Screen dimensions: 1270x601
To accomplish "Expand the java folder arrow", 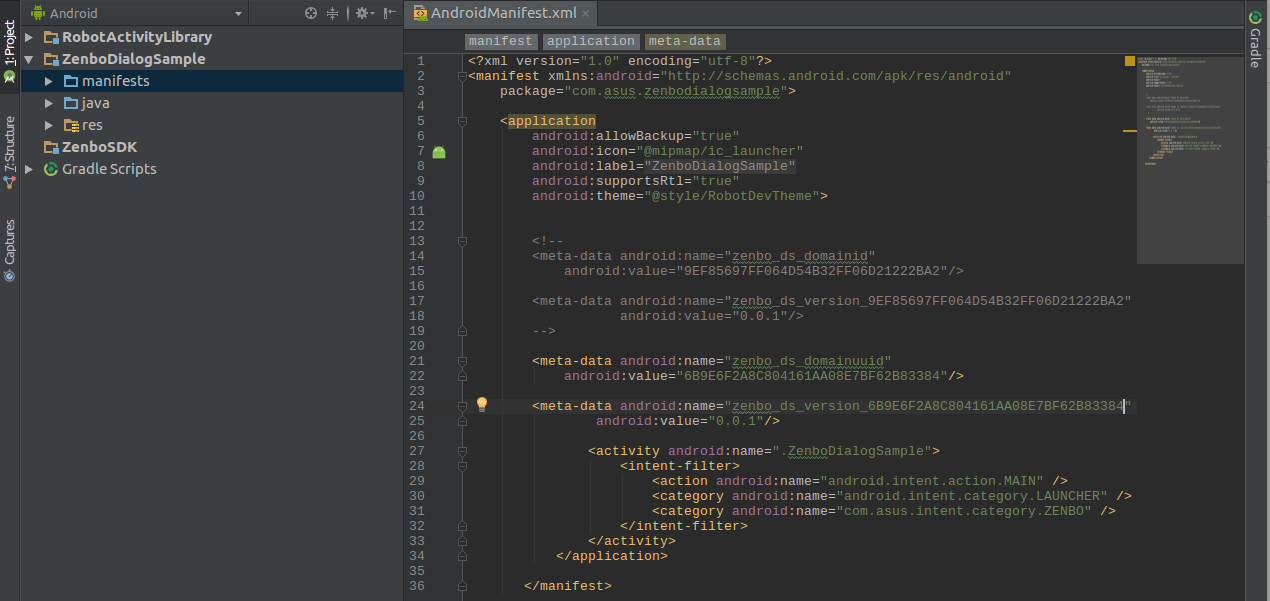I will pyautogui.click(x=49, y=103).
